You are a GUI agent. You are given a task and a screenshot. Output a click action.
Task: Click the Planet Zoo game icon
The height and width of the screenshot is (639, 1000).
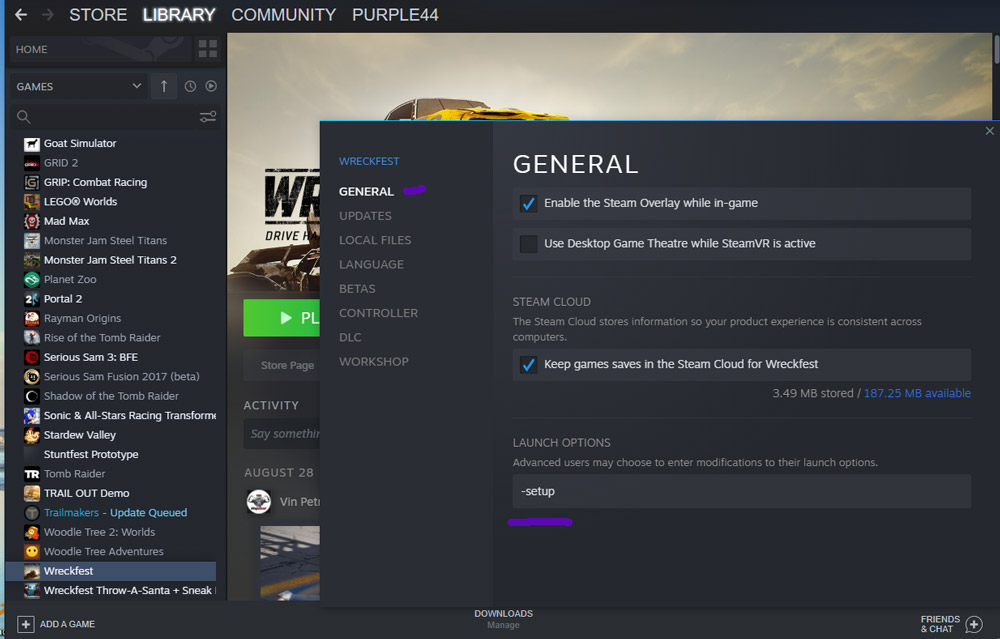point(32,280)
